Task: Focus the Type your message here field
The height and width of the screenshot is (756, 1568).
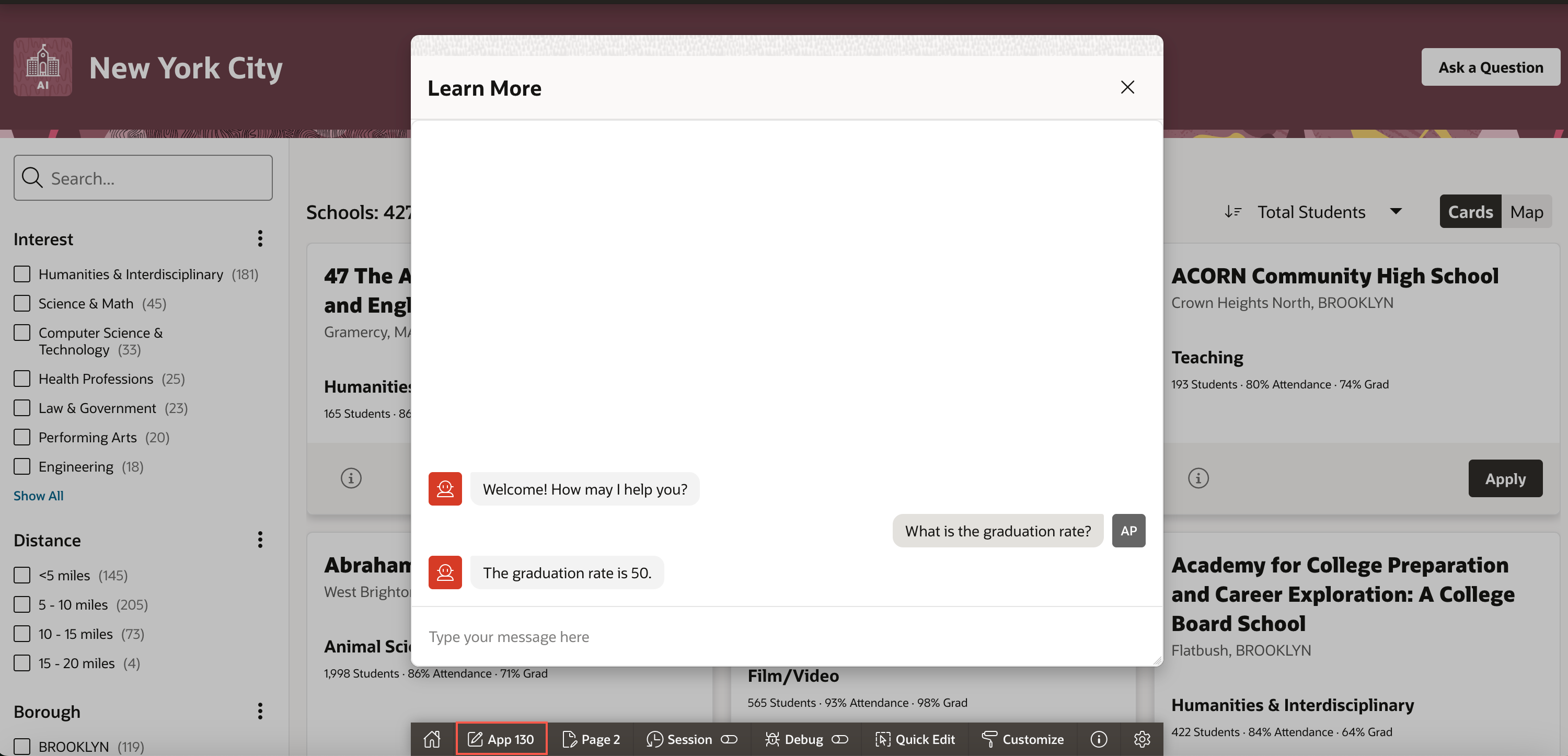Action: (787, 637)
